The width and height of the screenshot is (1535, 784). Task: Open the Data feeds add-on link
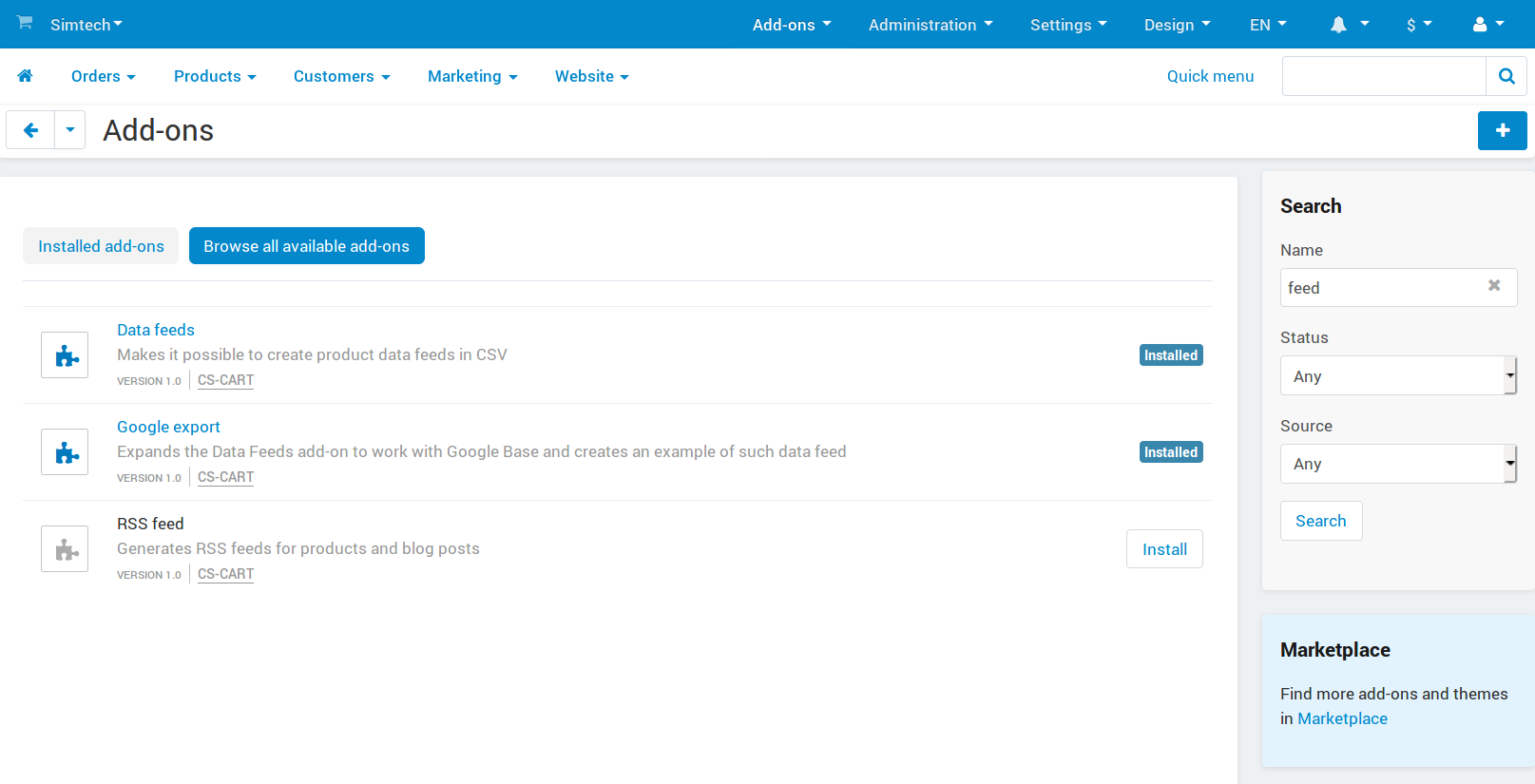coord(156,330)
